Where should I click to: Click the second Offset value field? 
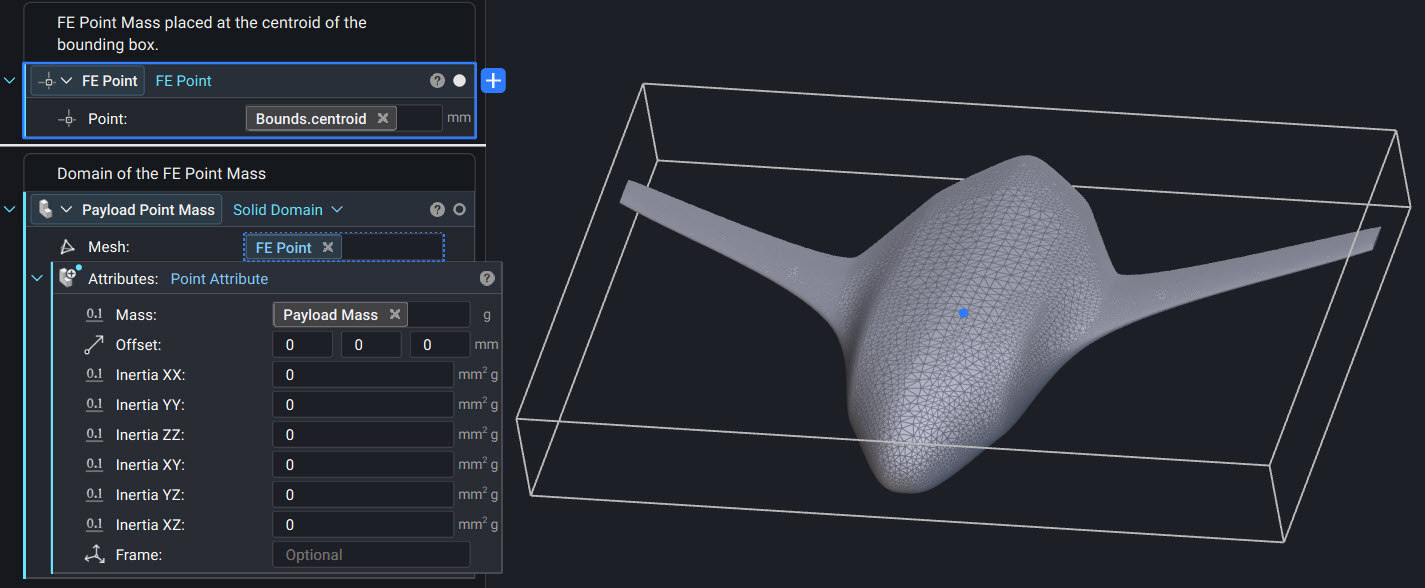371,345
